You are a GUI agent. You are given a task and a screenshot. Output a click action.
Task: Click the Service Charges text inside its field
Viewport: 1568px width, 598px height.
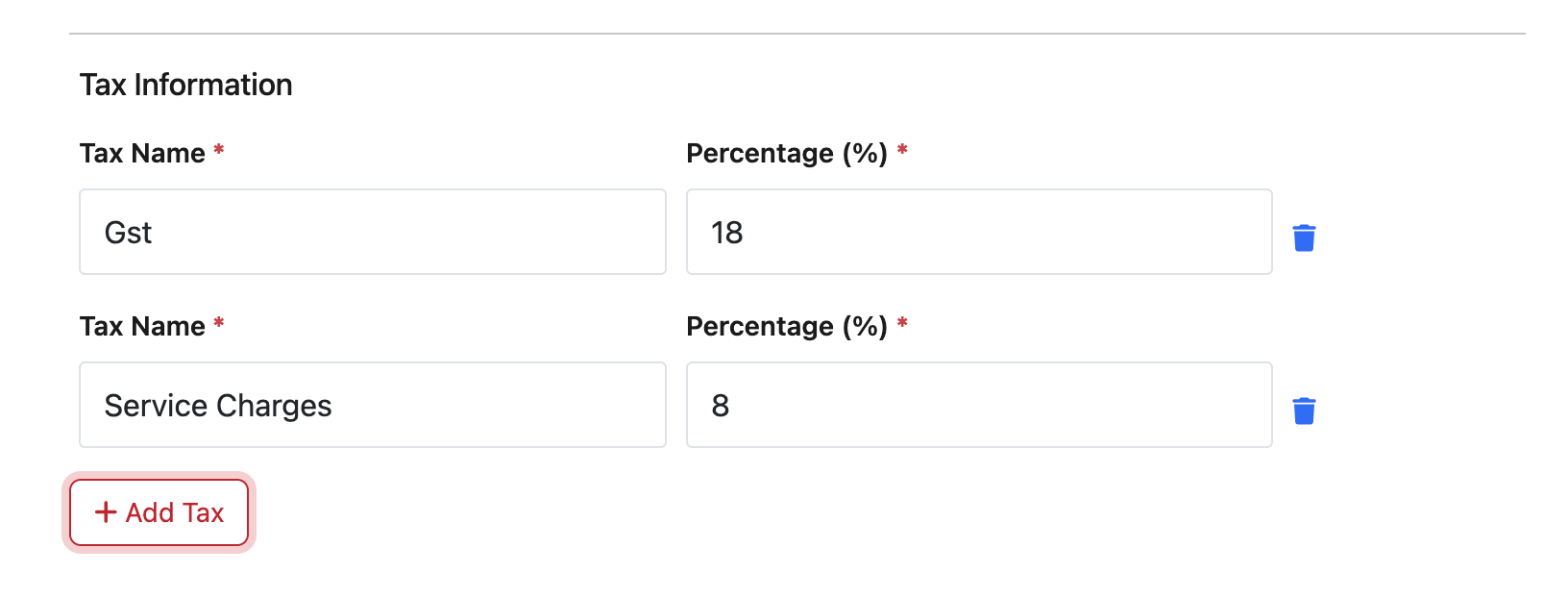tap(218, 406)
